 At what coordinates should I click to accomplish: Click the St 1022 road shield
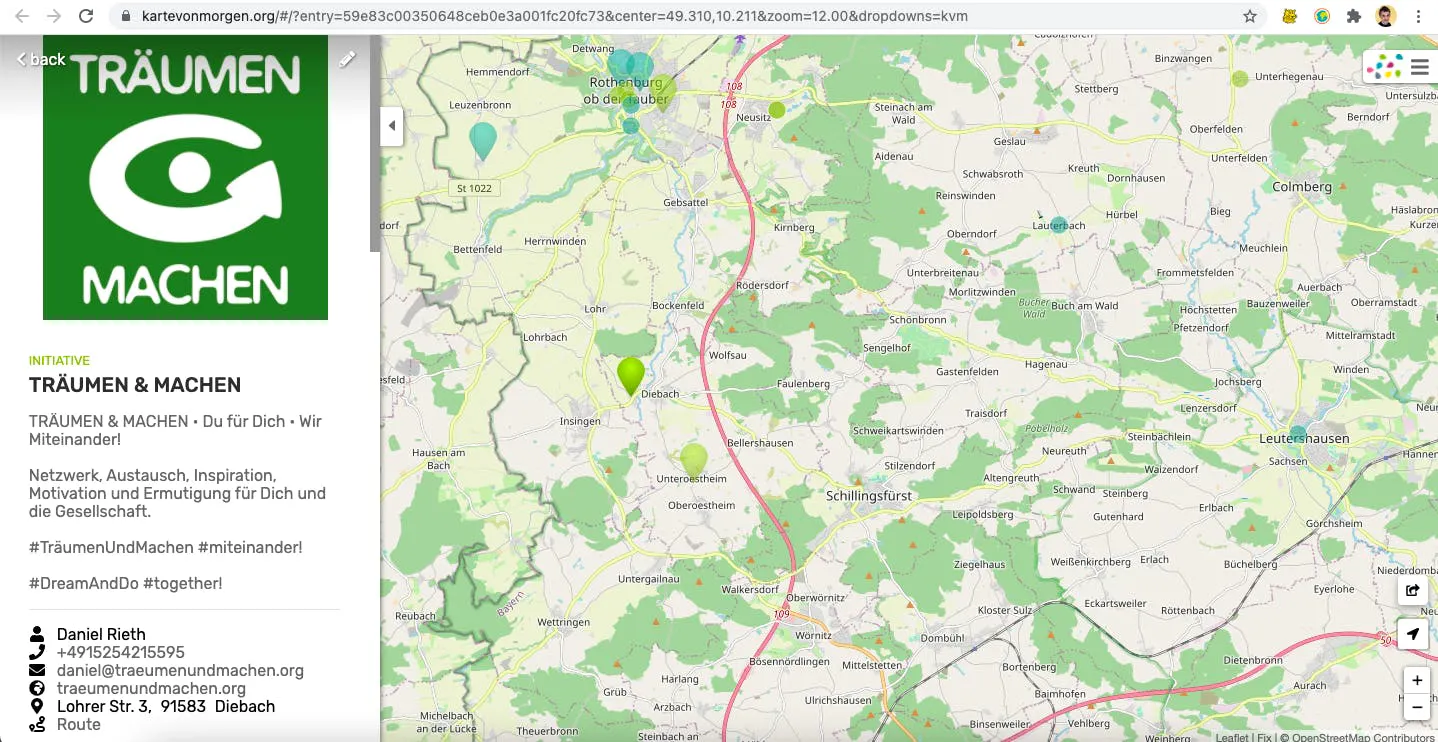pyautogui.click(x=474, y=188)
